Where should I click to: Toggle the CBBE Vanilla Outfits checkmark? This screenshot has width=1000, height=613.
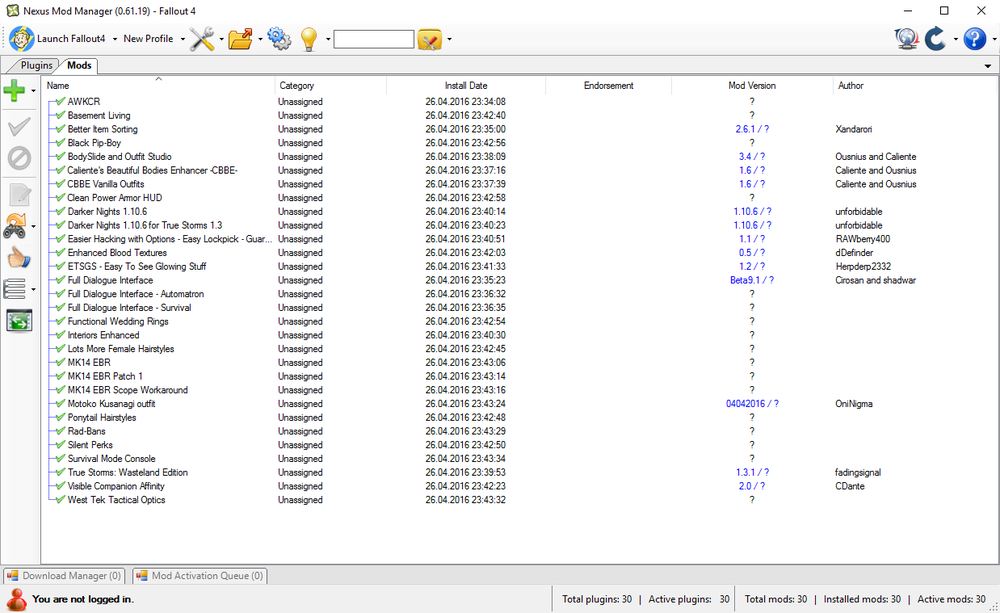pos(61,184)
